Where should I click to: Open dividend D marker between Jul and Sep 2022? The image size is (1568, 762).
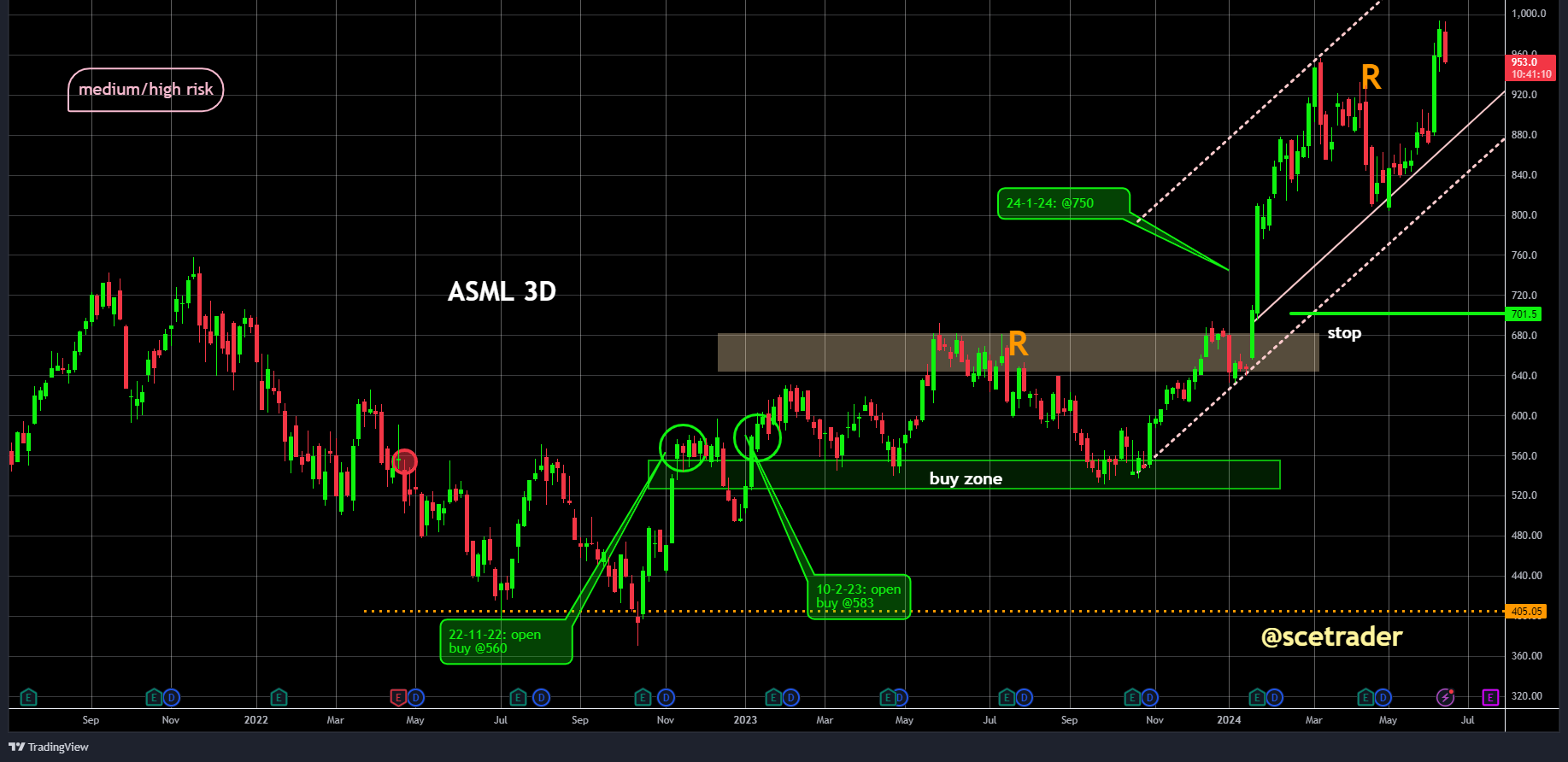coord(541,698)
